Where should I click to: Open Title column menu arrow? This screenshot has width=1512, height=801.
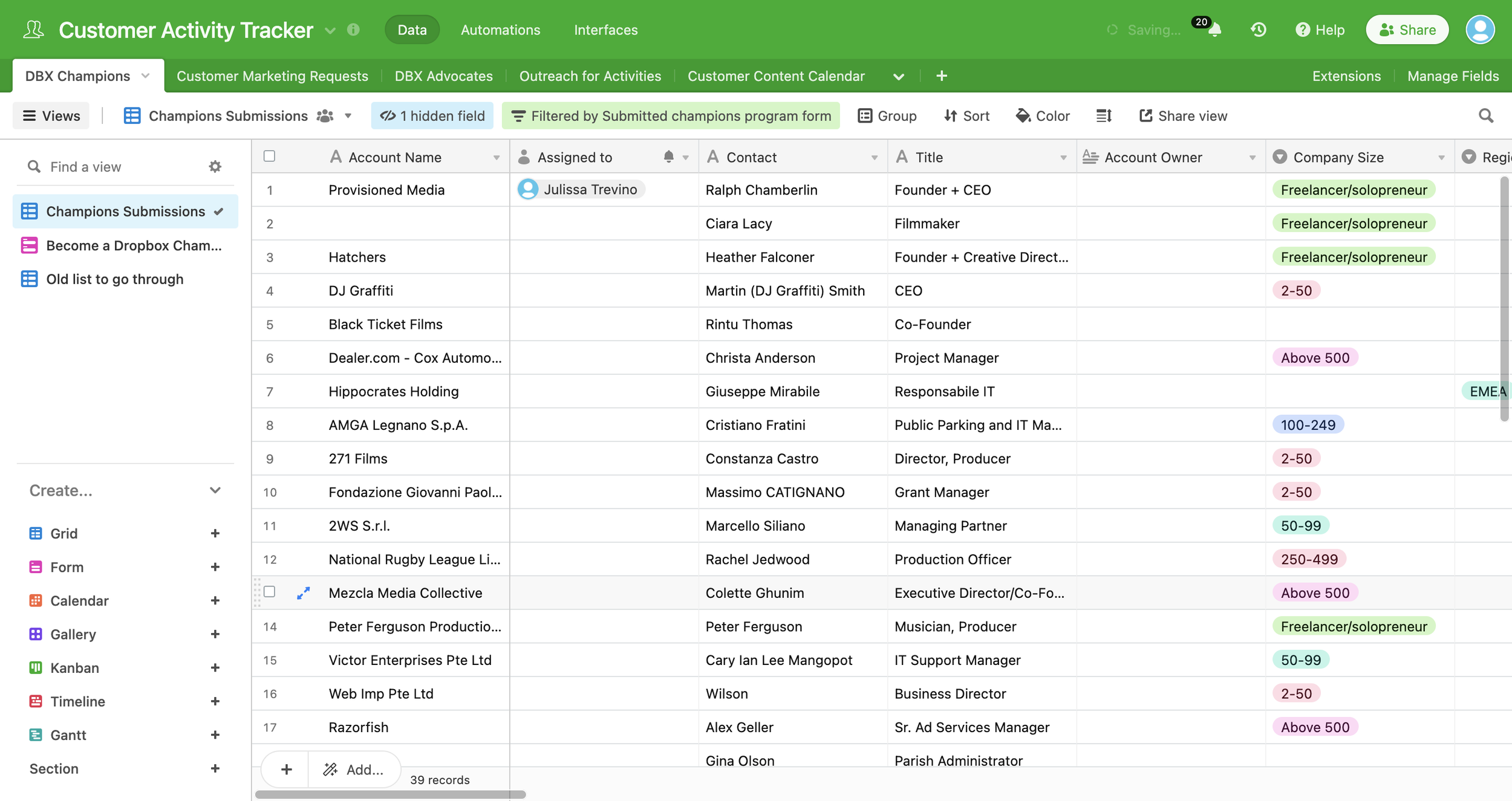click(x=1063, y=158)
